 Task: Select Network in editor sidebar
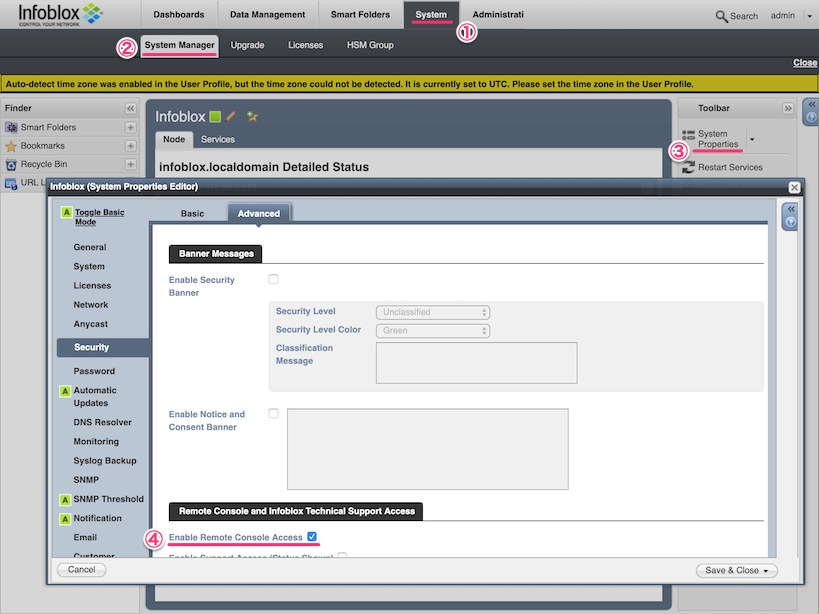click(x=91, y=304)
